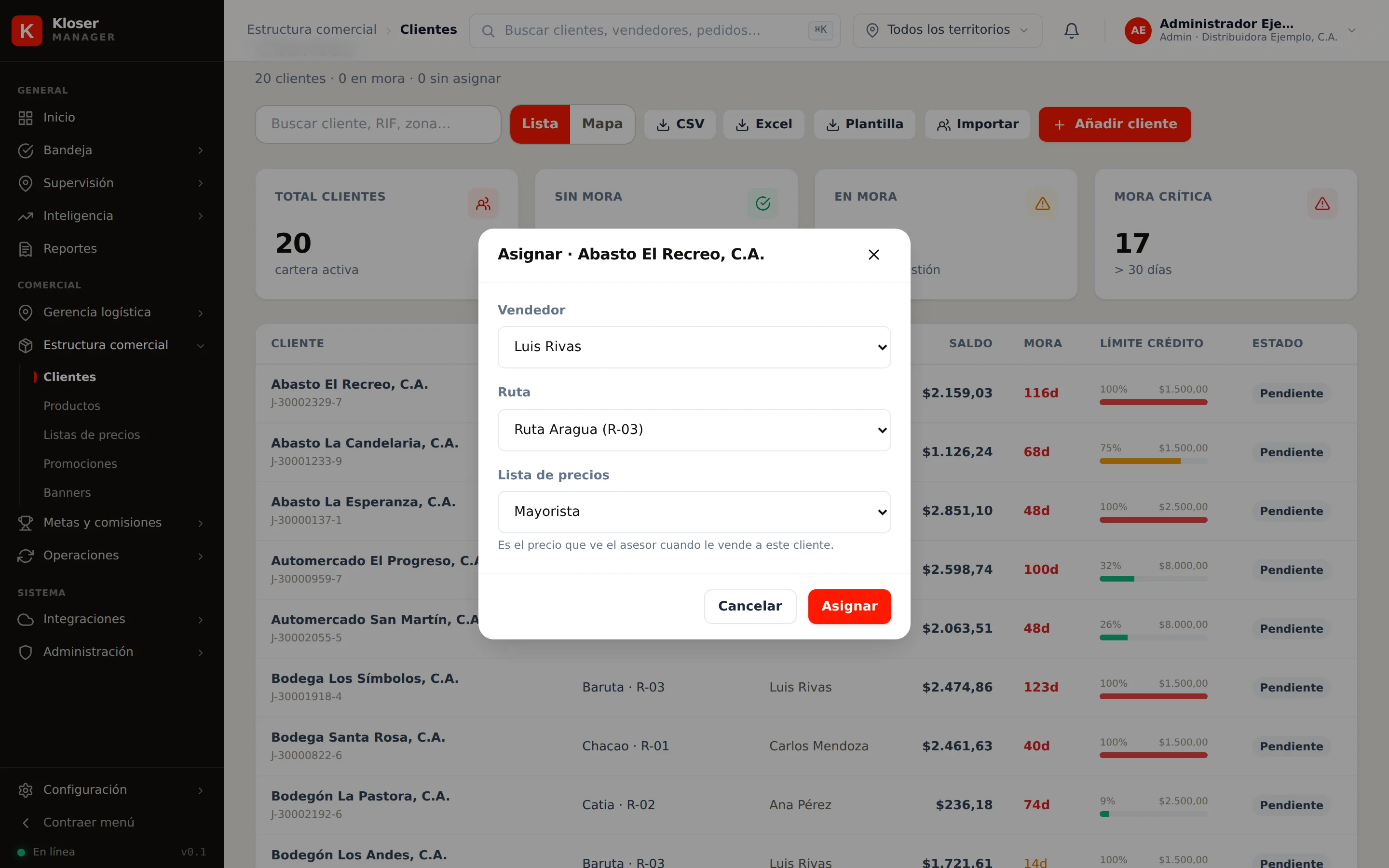Switch to the Mapa view
The image size is (1389, 868).
point(602,124)
